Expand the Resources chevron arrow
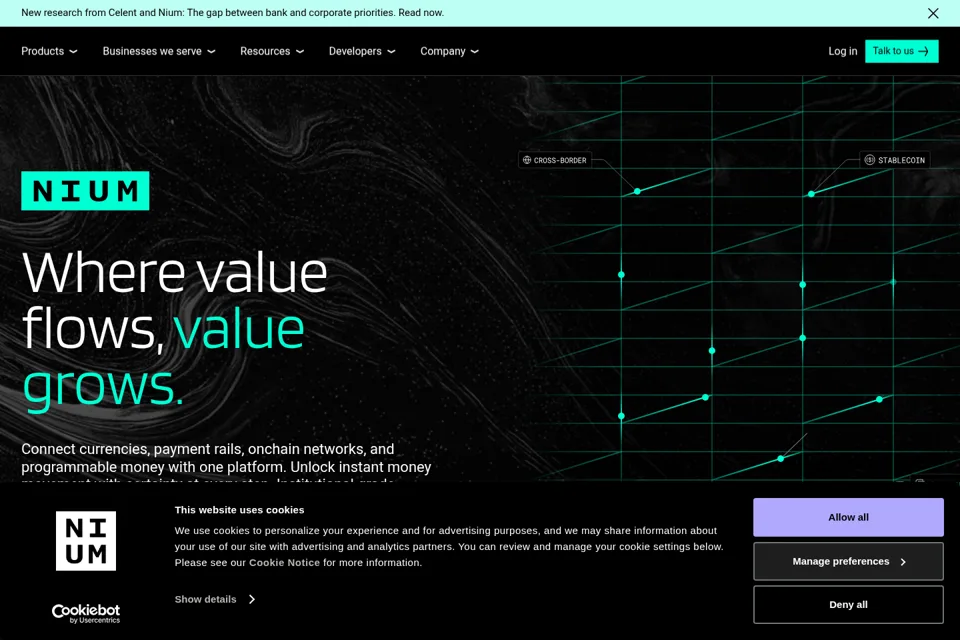The height and width of the screenshot is (640, 960). [300, 52]
